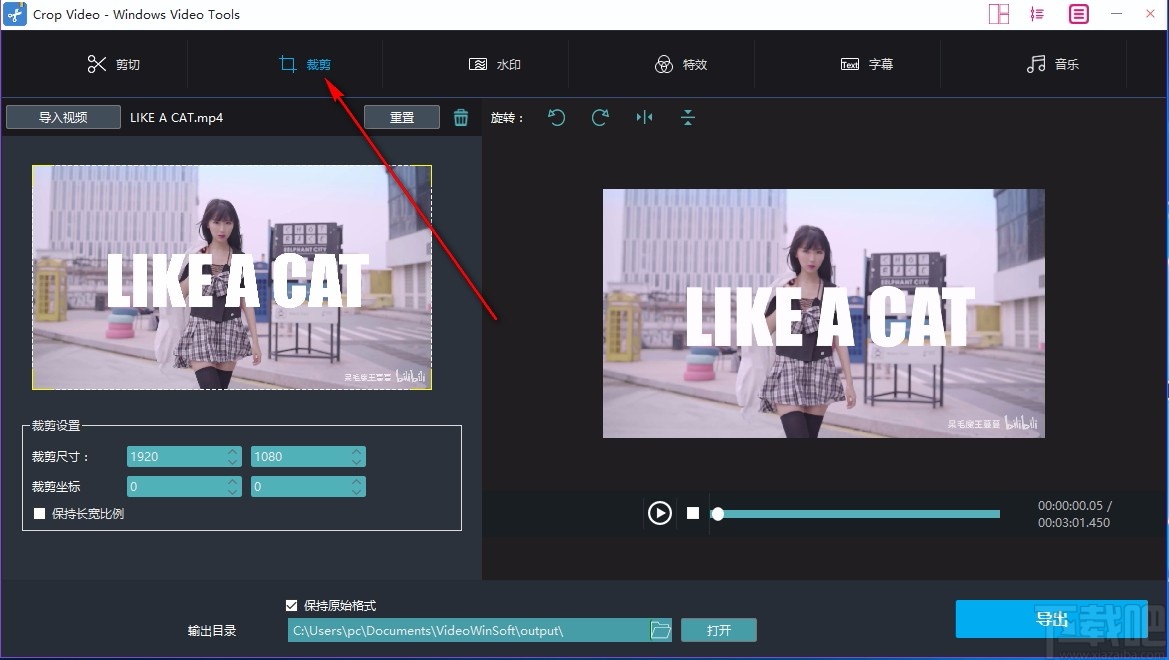Enable 保持长宽比例 aspect ratio lock
The width and height of the screenshot is (1169, 660).
40,513
